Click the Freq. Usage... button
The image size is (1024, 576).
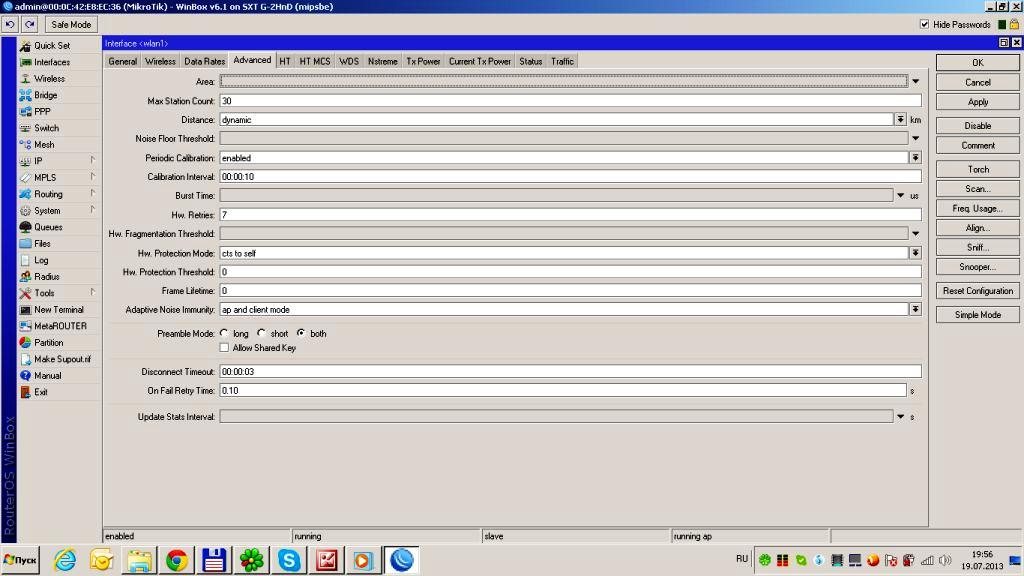pyautogui.click(x=978, y=208)
